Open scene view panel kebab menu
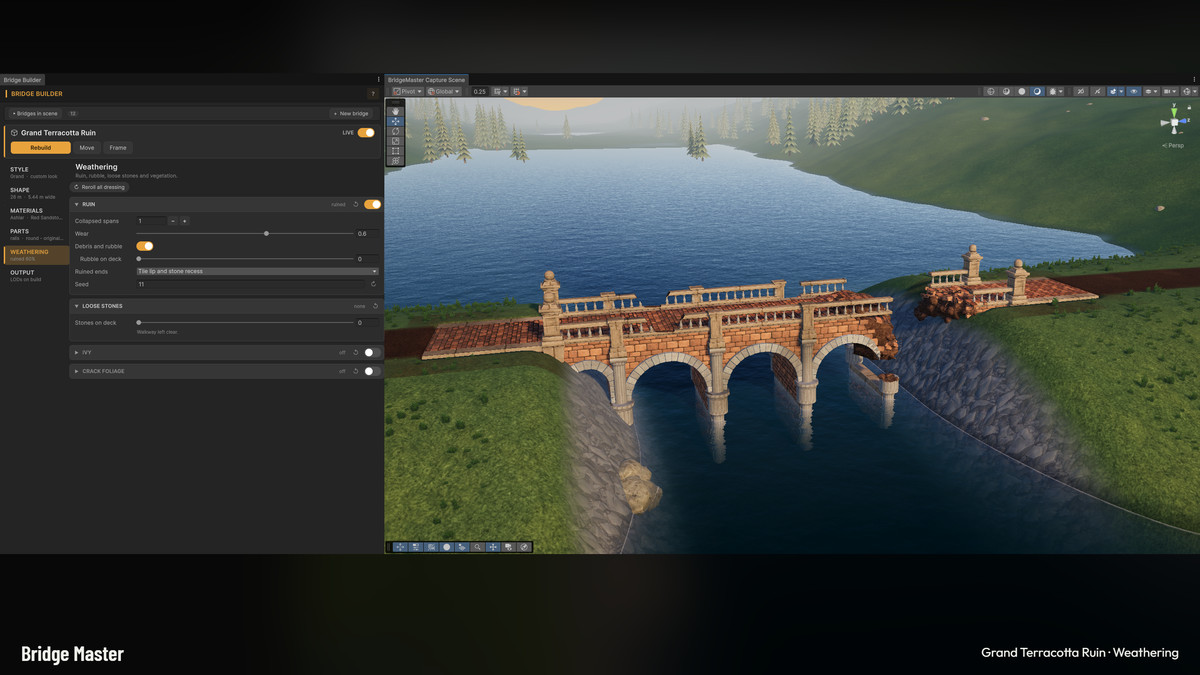1200x675 pixels. [x=1194, y=79]
